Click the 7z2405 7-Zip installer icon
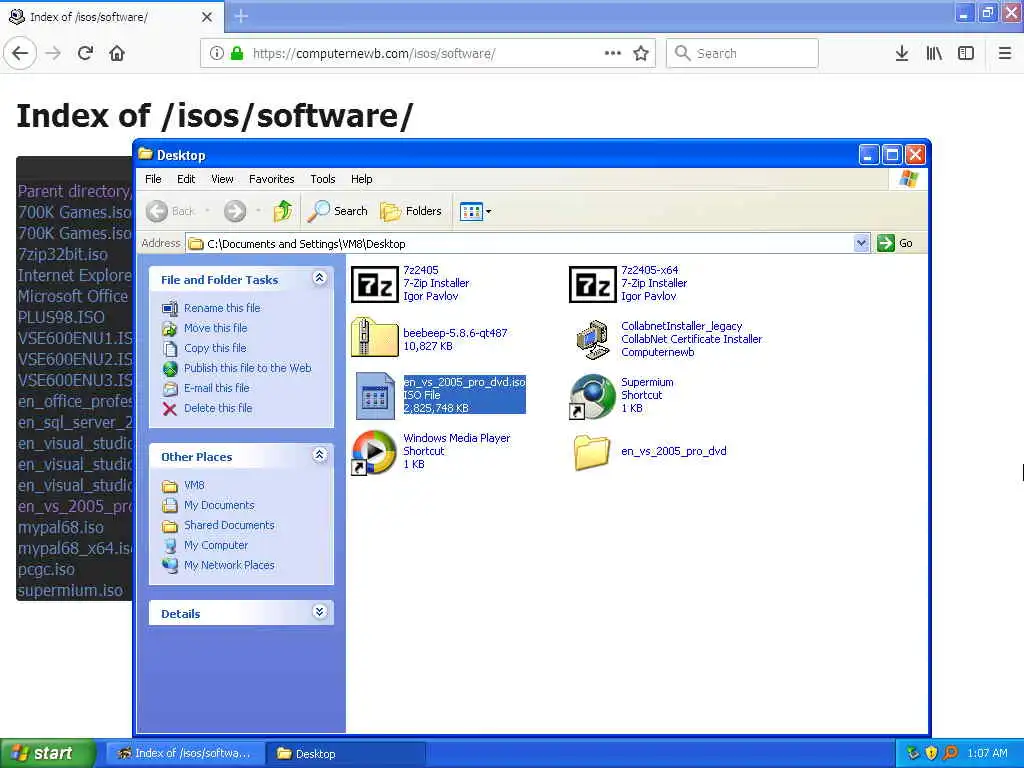The height and width of the screenshot is (768, 1024). point(374,284)
